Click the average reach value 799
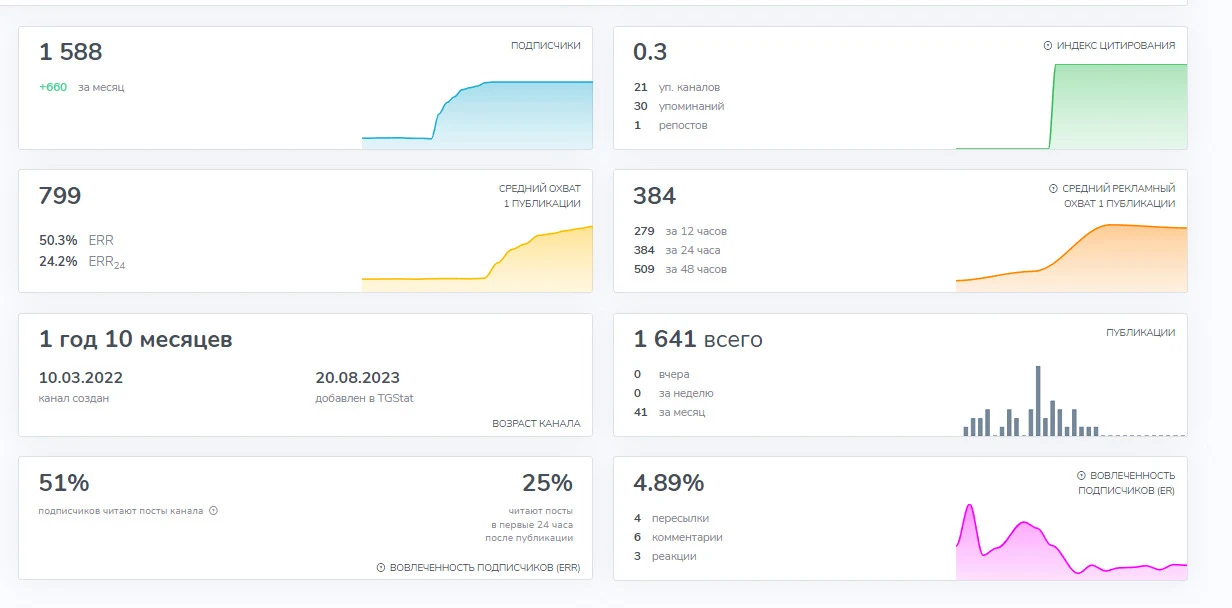Image resolution: width=1232 pixels, height=608 pixels. (60, 195)
